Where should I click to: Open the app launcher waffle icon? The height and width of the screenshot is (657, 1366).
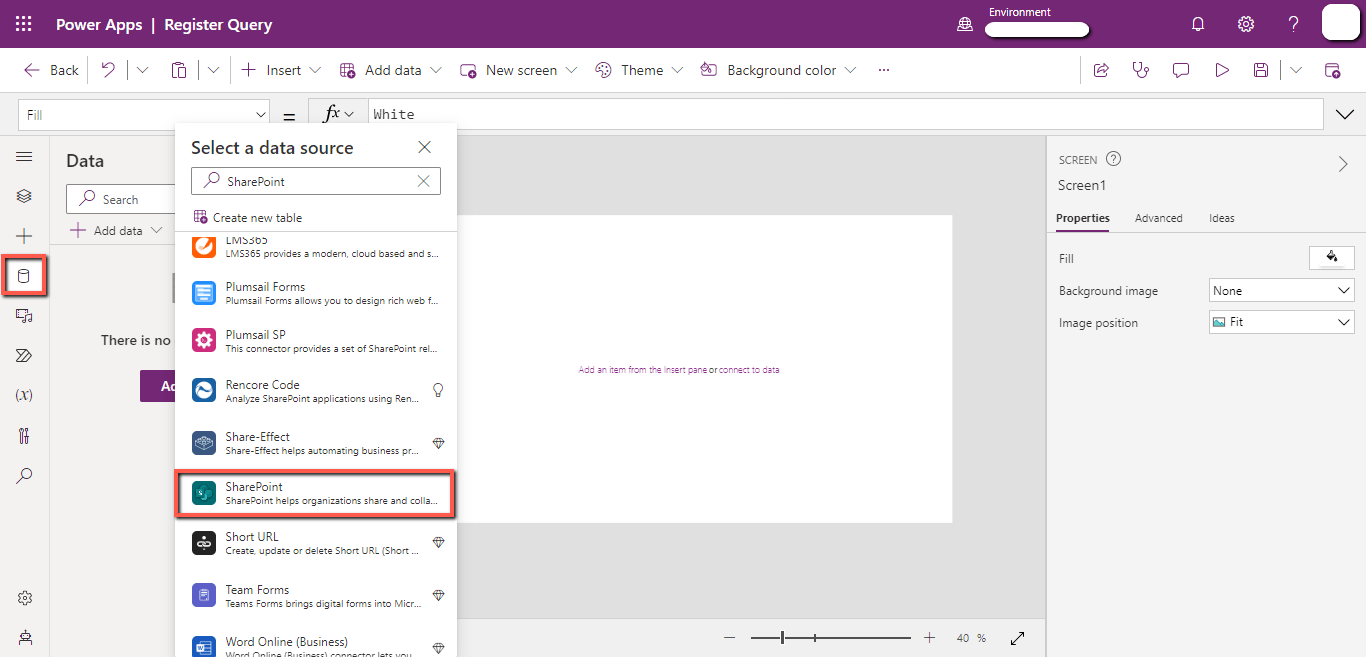(x=24, y=24)
